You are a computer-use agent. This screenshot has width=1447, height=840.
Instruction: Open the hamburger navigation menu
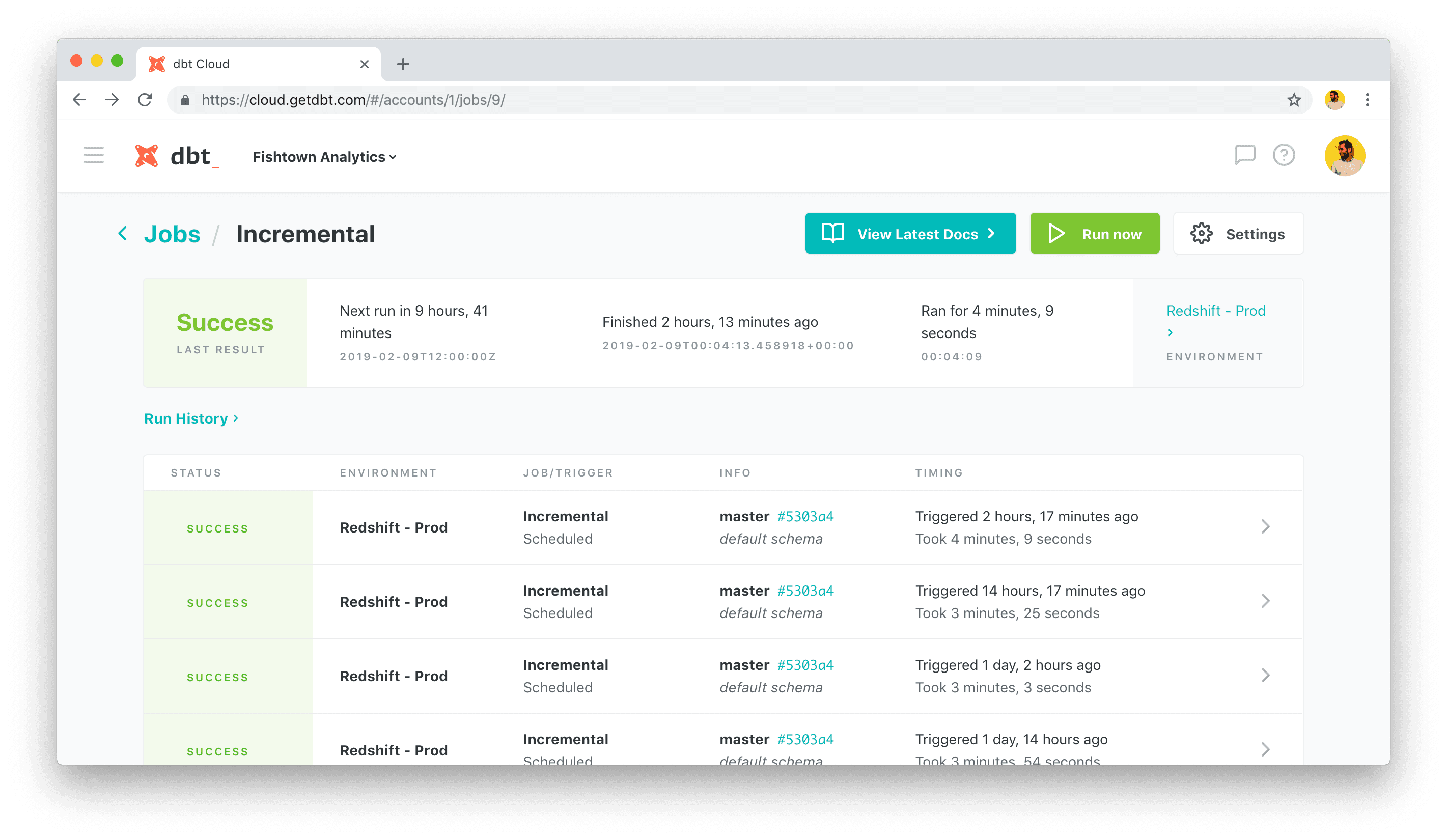pos(93,155)
